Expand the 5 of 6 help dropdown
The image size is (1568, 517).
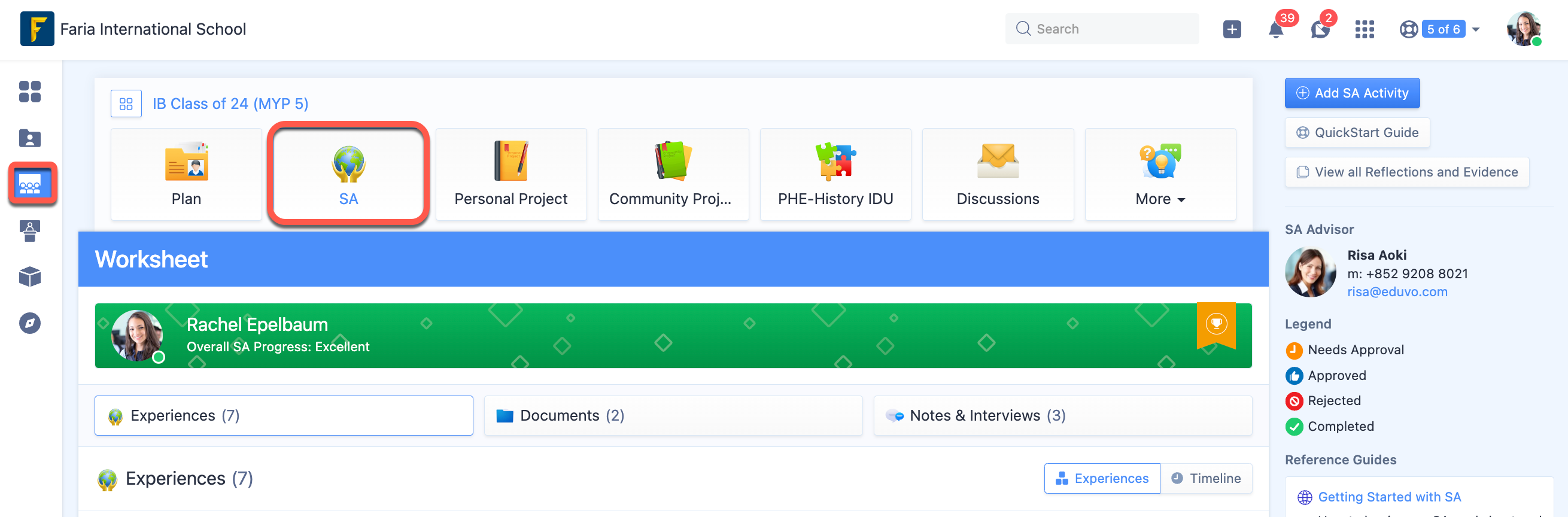coord(1451,29)
